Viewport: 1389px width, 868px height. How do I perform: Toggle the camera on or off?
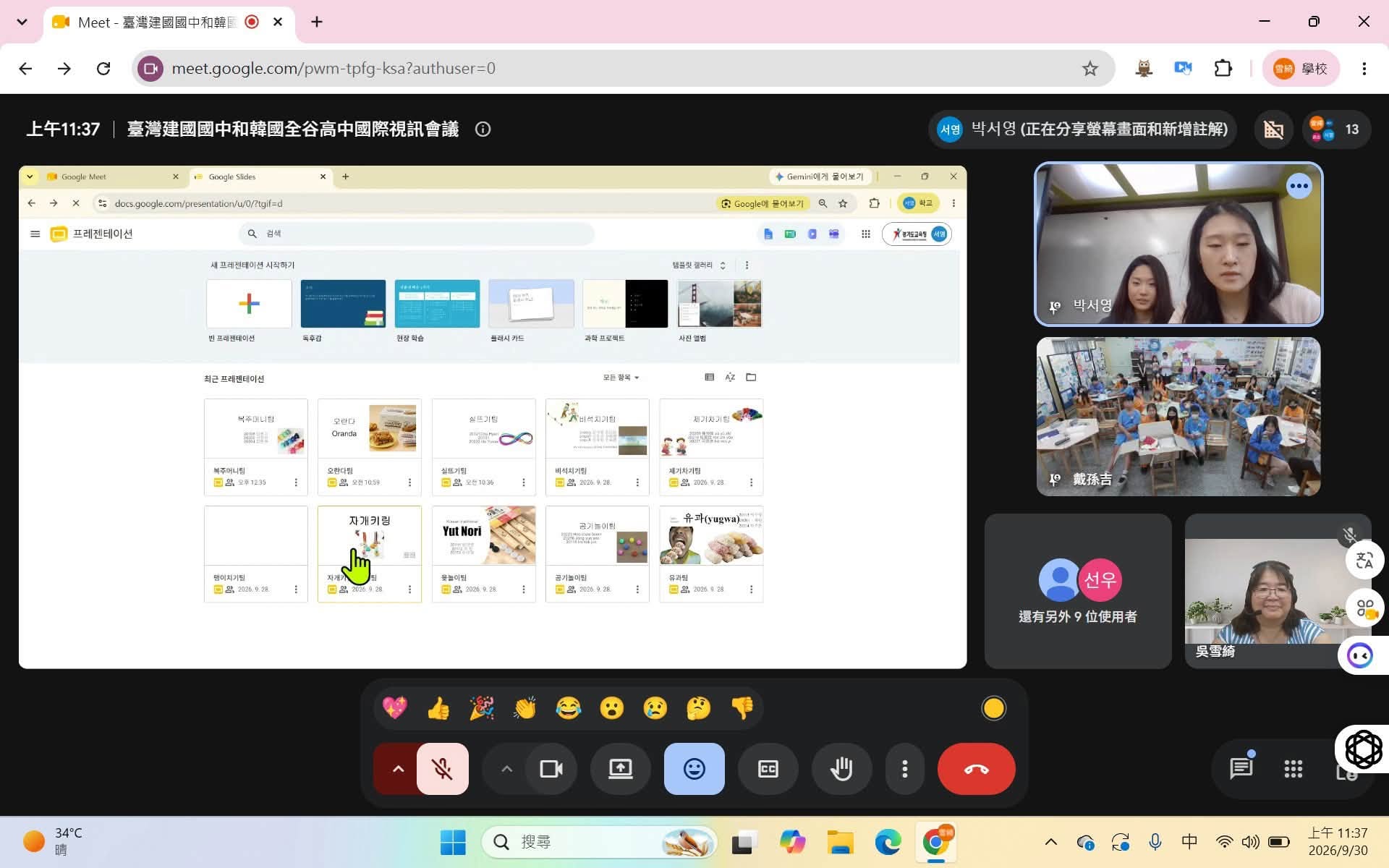pyautogui.click(x=551, y=769)
